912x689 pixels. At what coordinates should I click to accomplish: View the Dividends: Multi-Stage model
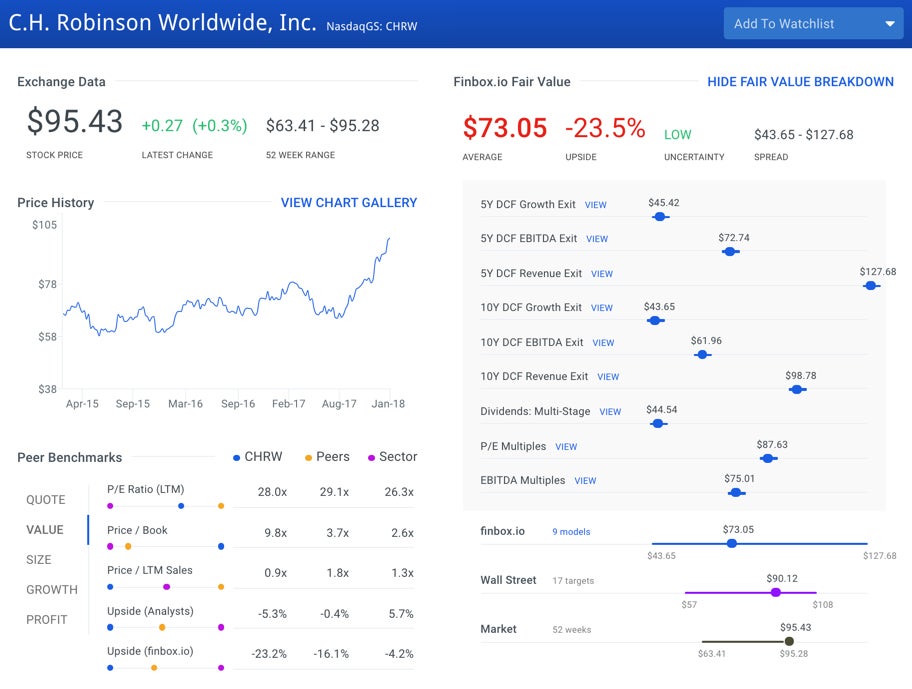coord(610,412)
